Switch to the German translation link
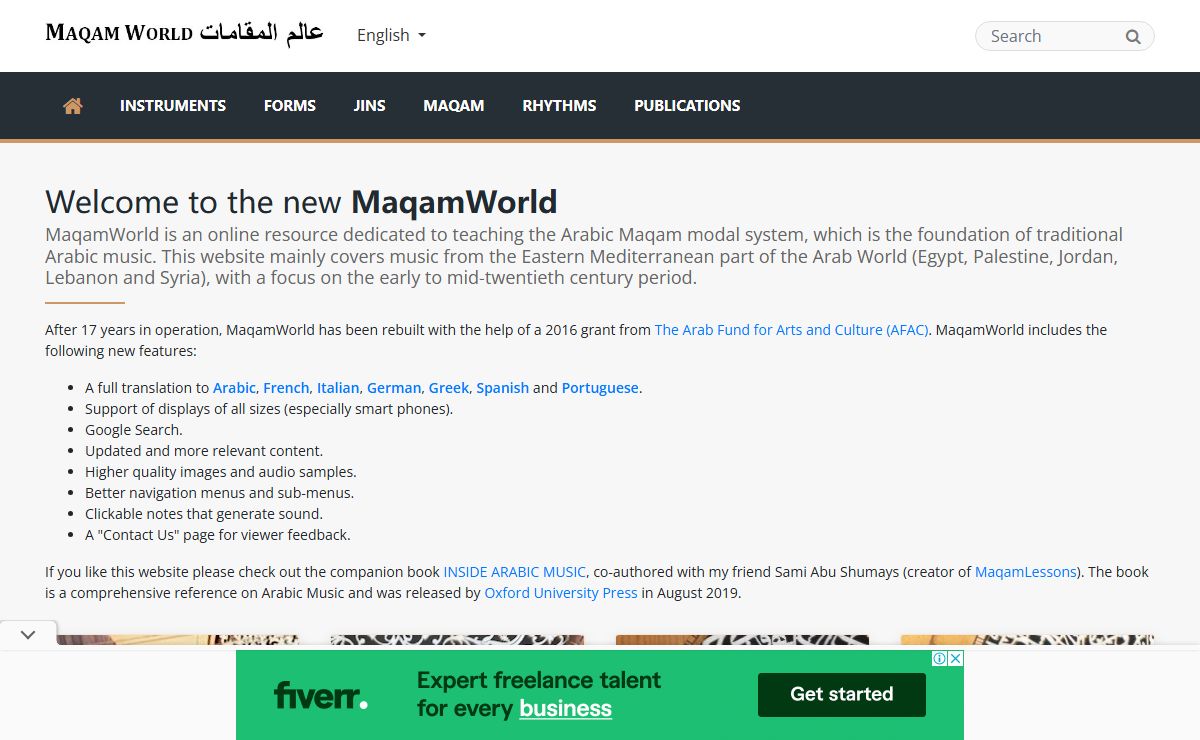 [x=394, y=388]
